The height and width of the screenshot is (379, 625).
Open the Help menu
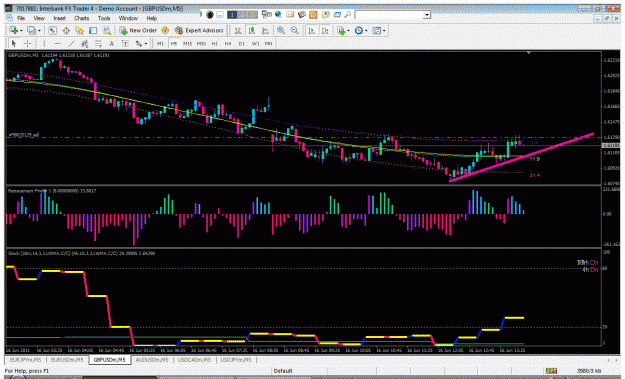pos(151,18)
